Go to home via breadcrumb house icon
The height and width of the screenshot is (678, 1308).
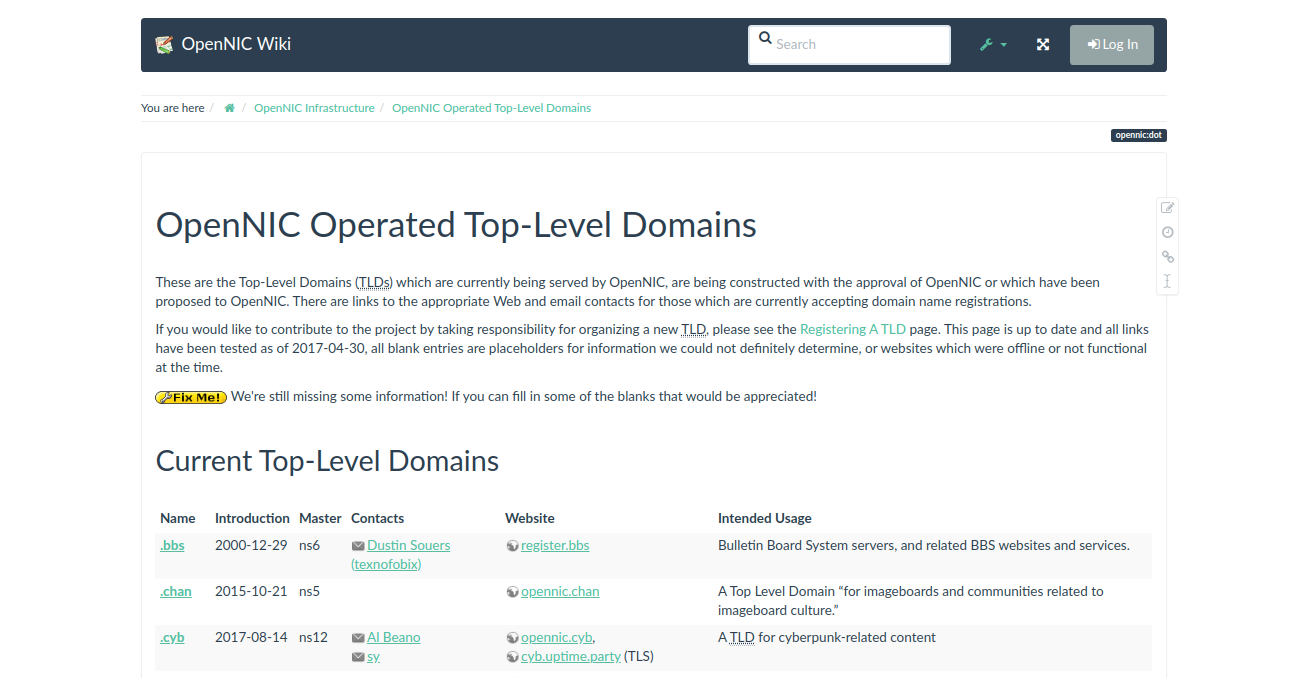229,108
